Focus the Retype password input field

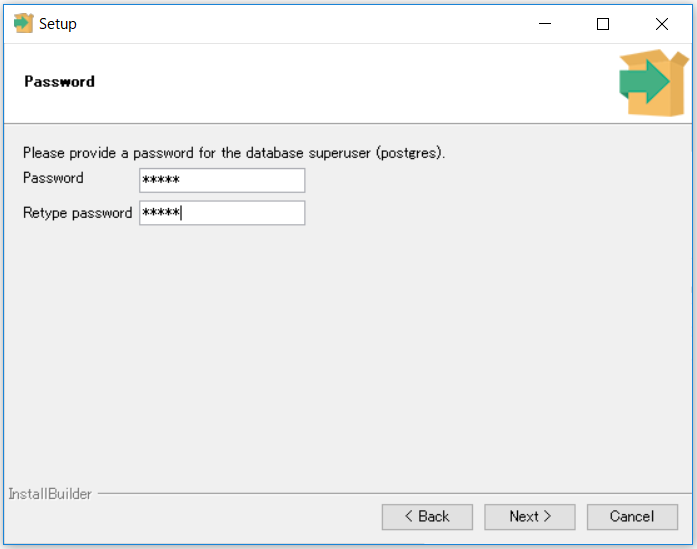point(222,213)
